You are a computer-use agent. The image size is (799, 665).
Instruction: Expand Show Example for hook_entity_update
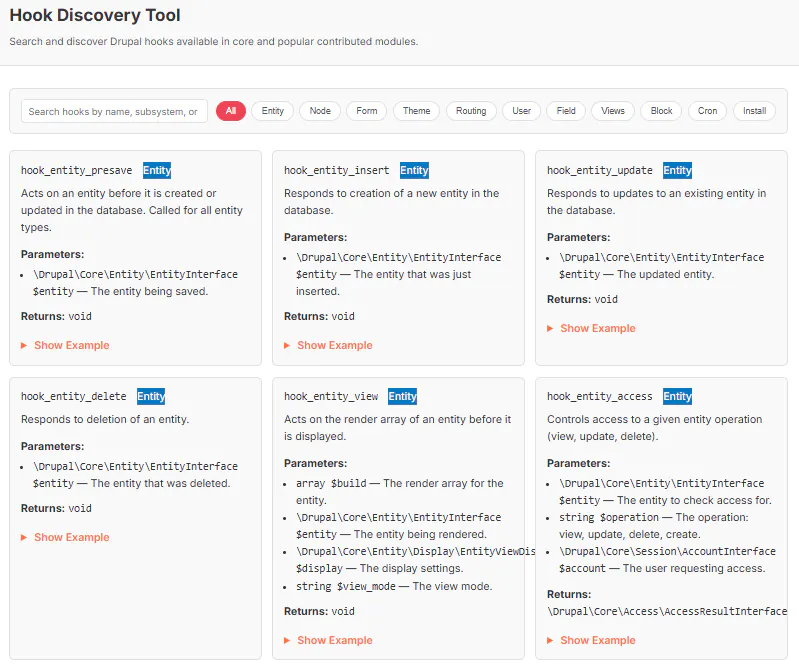pos(591,328)
